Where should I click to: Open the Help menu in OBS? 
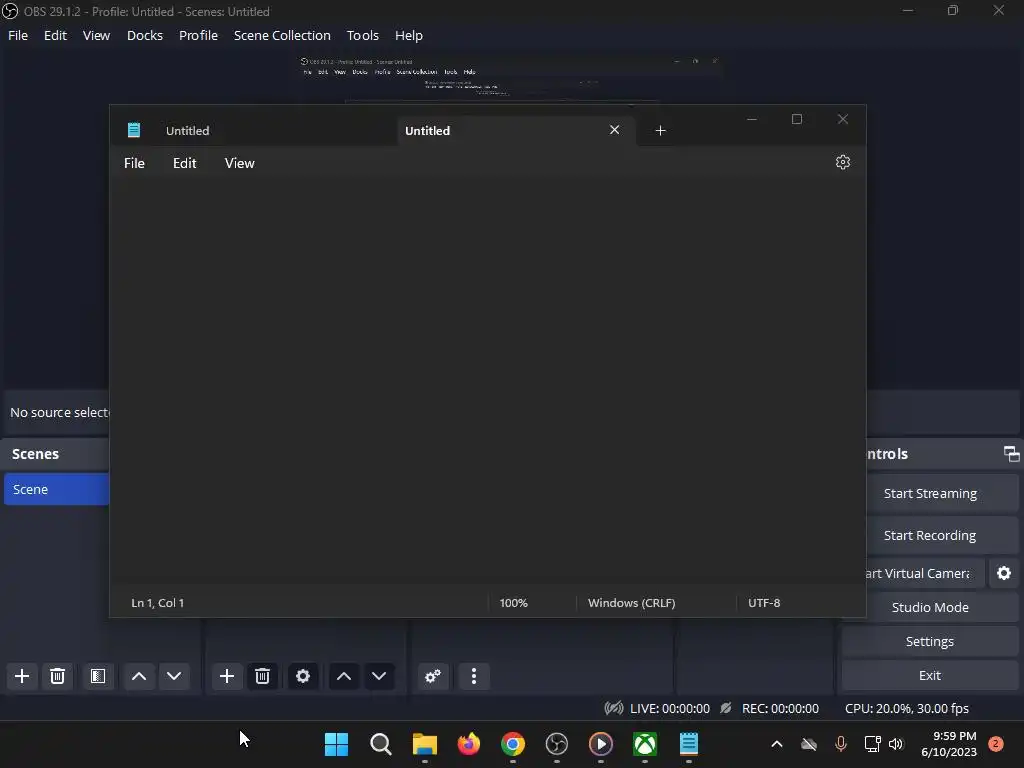(x=409, y=35)
